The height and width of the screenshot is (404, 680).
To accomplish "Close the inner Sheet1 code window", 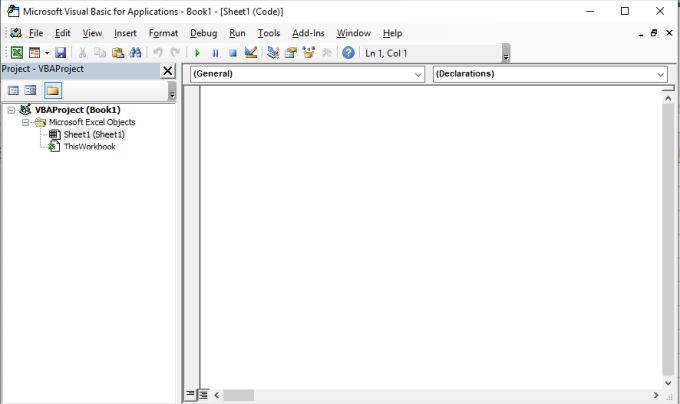I will pos(669,33).
